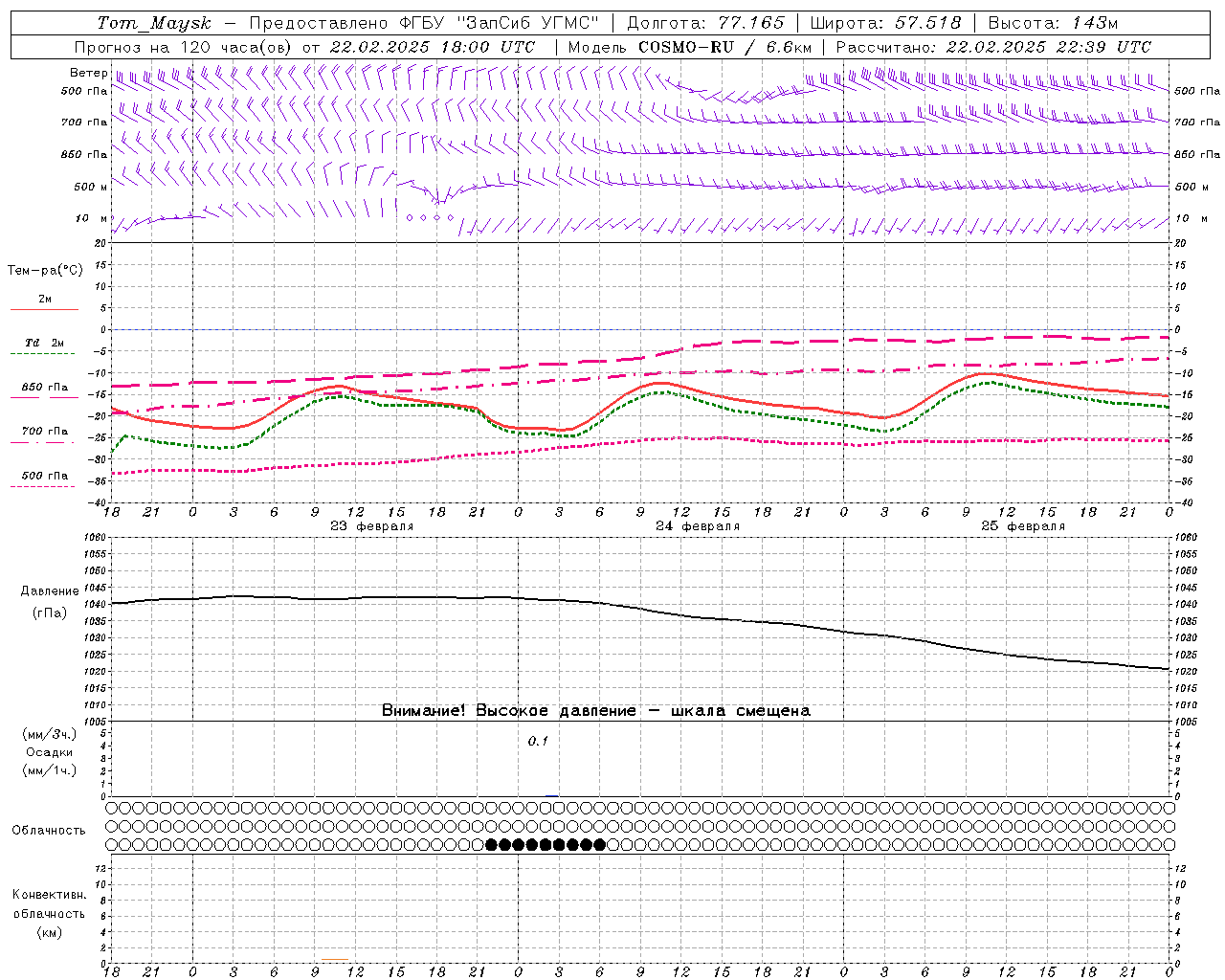The width and height of the screenshot is (1225, 980).
Task: Click the (мм/1ч.) precipitation unit label
Action: coord(50,770)
